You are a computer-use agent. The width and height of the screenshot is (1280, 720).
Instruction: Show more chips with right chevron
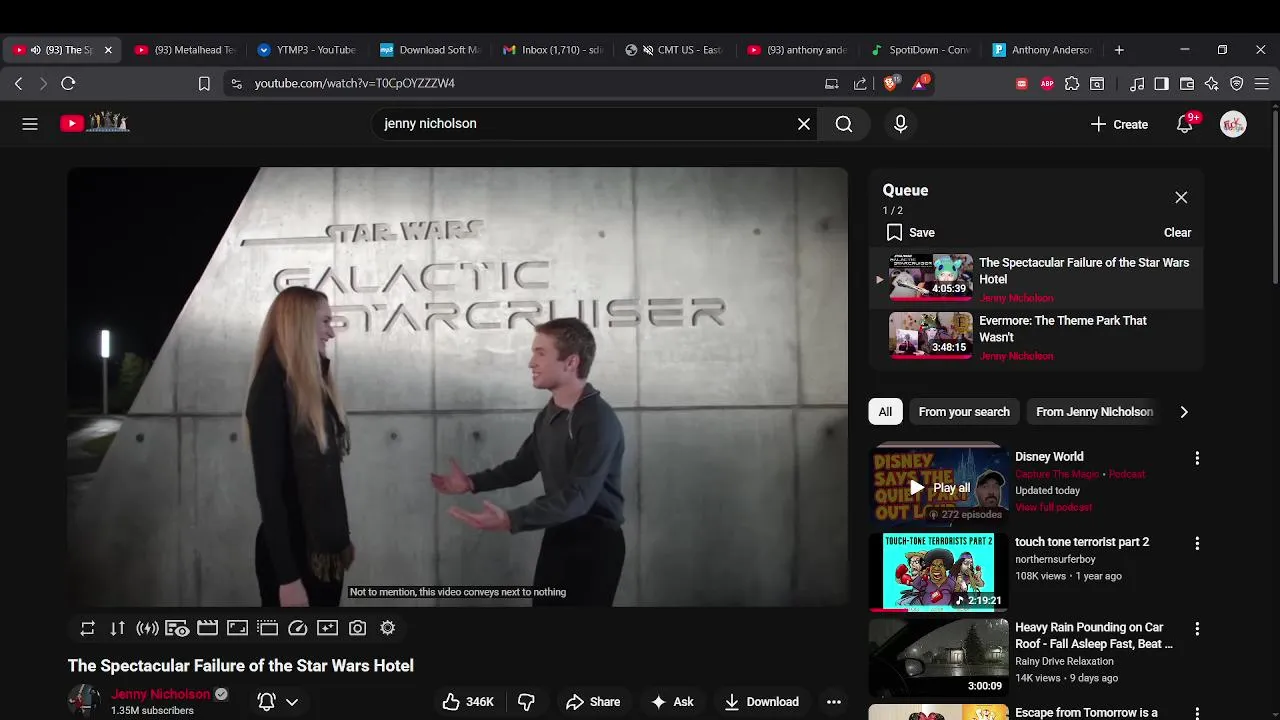coord(1184,411)
